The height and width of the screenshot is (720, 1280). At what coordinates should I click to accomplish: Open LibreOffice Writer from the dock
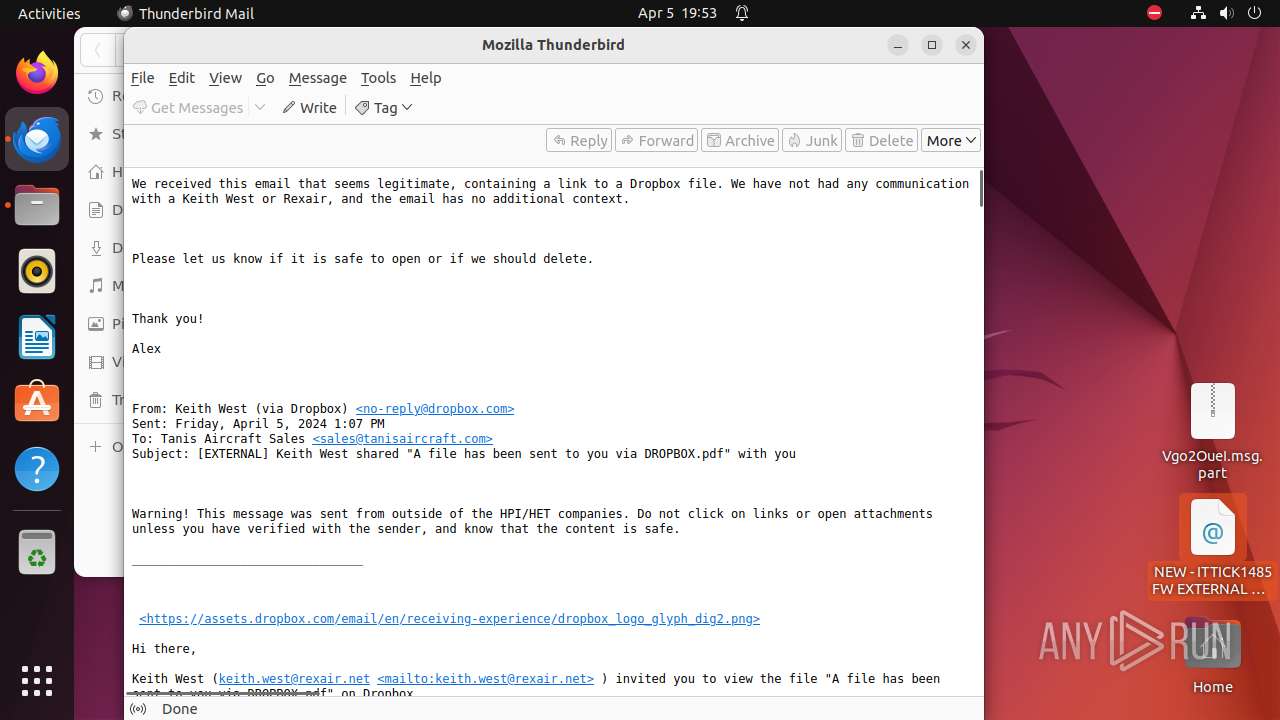[37, 337]
